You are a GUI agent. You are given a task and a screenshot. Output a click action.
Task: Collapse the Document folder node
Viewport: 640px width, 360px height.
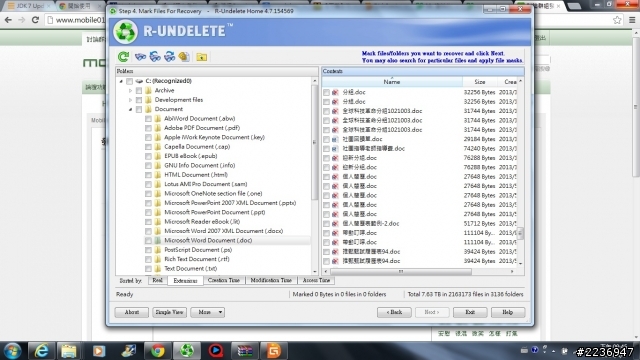130,109
